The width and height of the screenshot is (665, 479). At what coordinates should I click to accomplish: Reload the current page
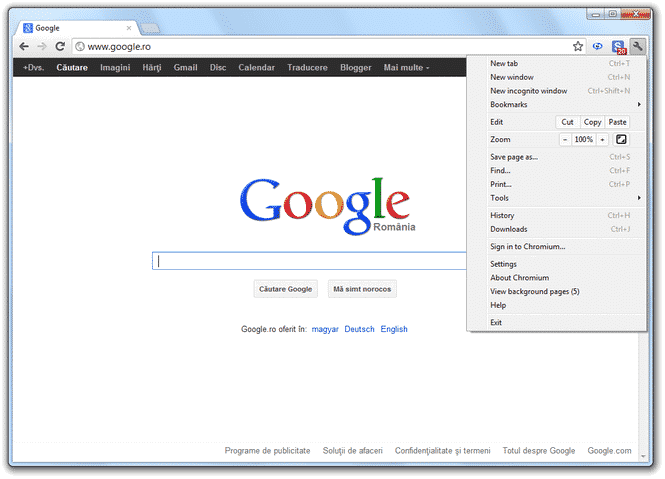point(60,46)
